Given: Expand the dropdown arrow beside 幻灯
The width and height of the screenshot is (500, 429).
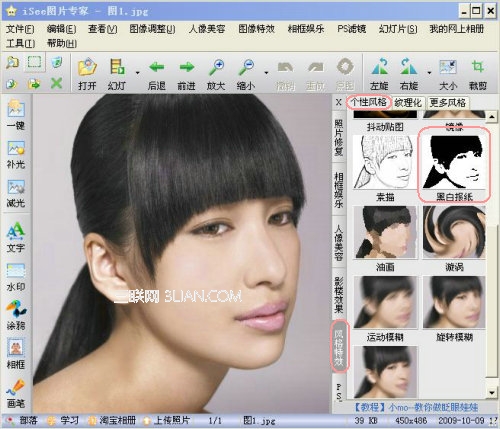Looking at the screenshot, I should [x=137, y=73].
